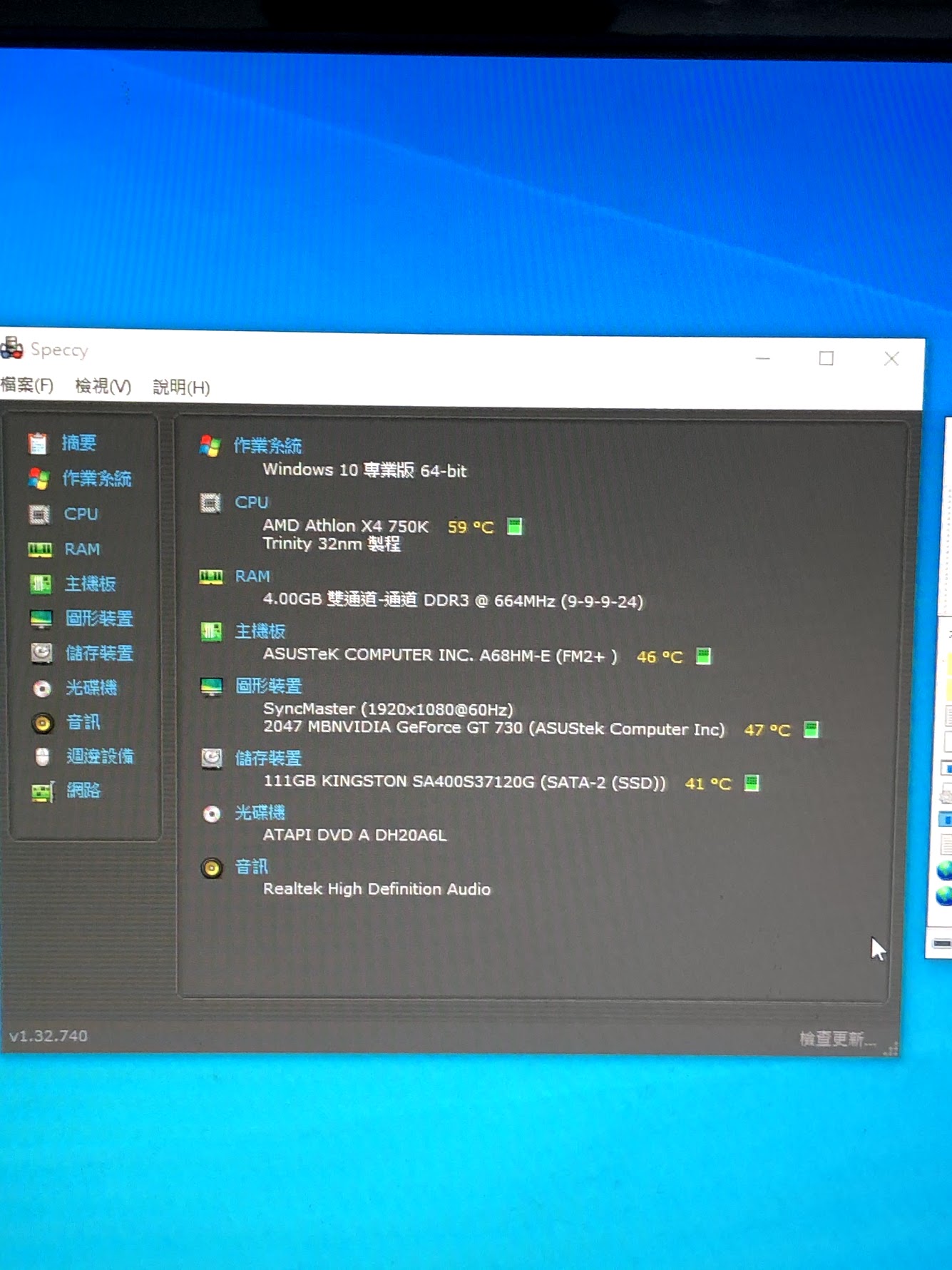Viewport: 952px width, 1270px height.
Task: Click the CPU chip icon in sidebar
Action: (x=39, y=514)
